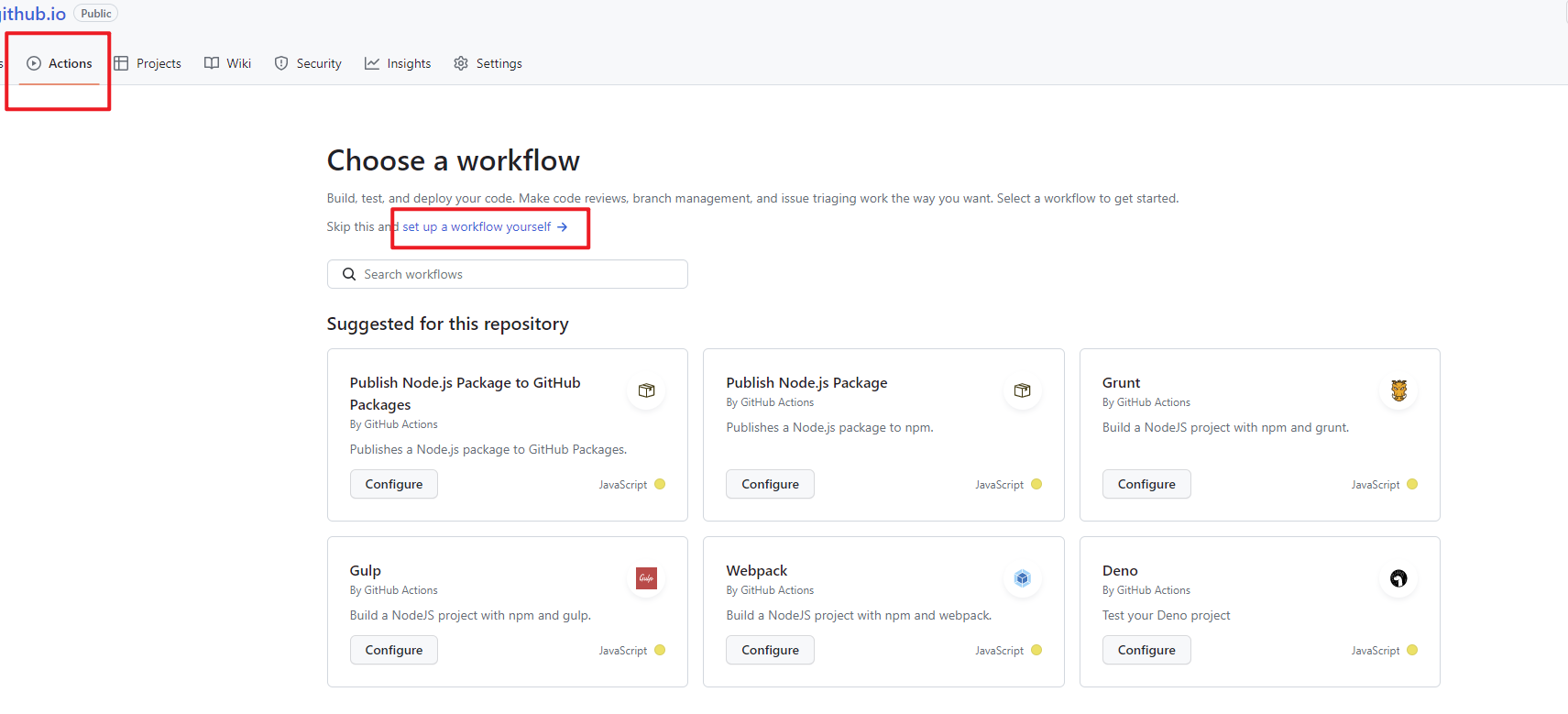Viewport: 1568px width, 714px height.
Task: Follow the 'set up a workflow yourself' link
Action: (486, 226)
